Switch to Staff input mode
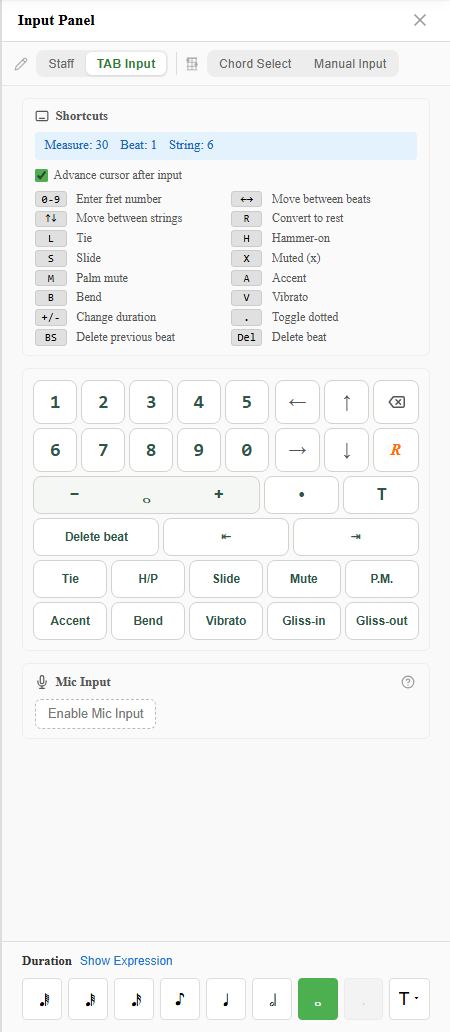 click(x=61, y=64)
